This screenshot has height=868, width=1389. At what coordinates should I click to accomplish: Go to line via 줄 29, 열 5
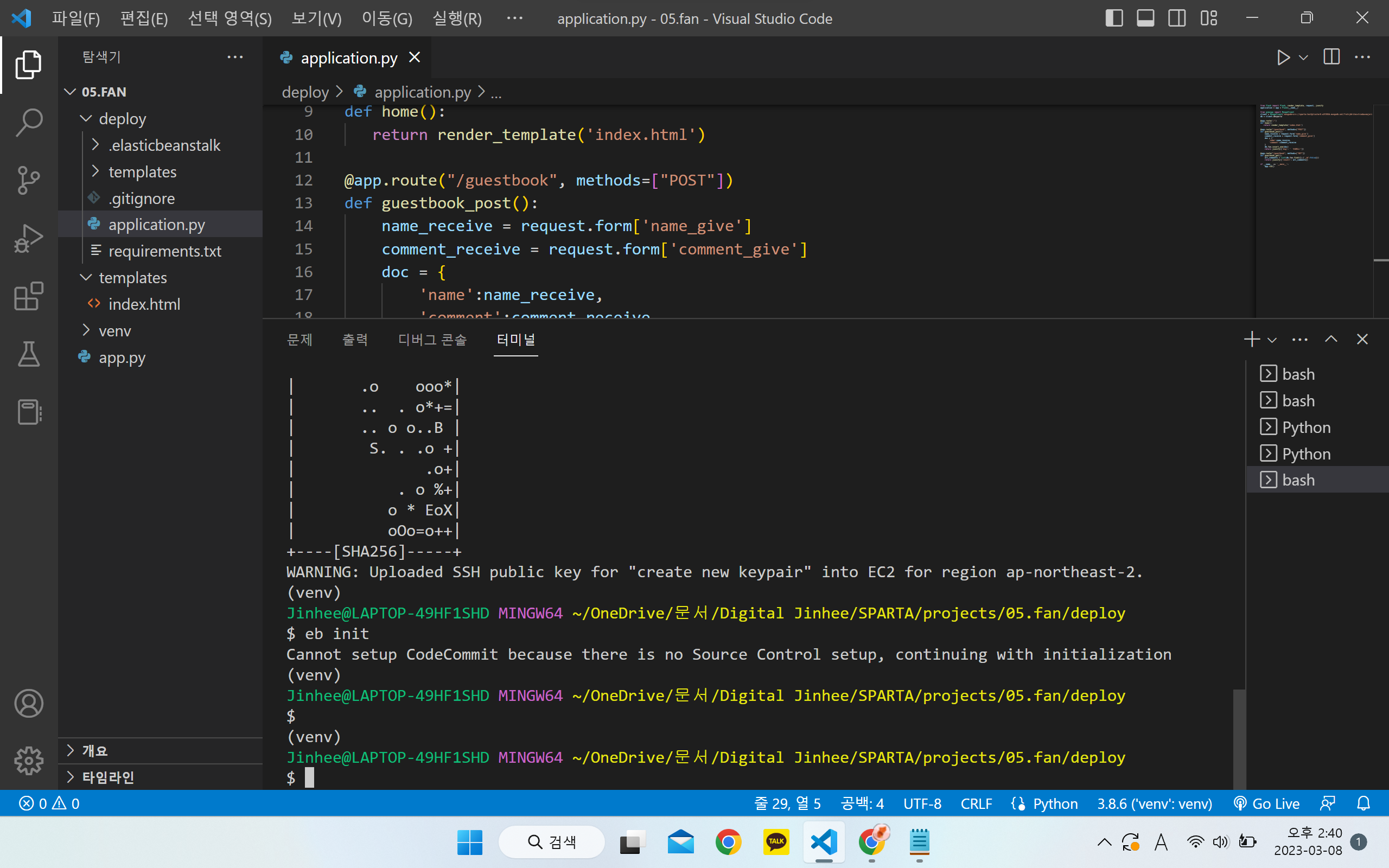point(787,803)
